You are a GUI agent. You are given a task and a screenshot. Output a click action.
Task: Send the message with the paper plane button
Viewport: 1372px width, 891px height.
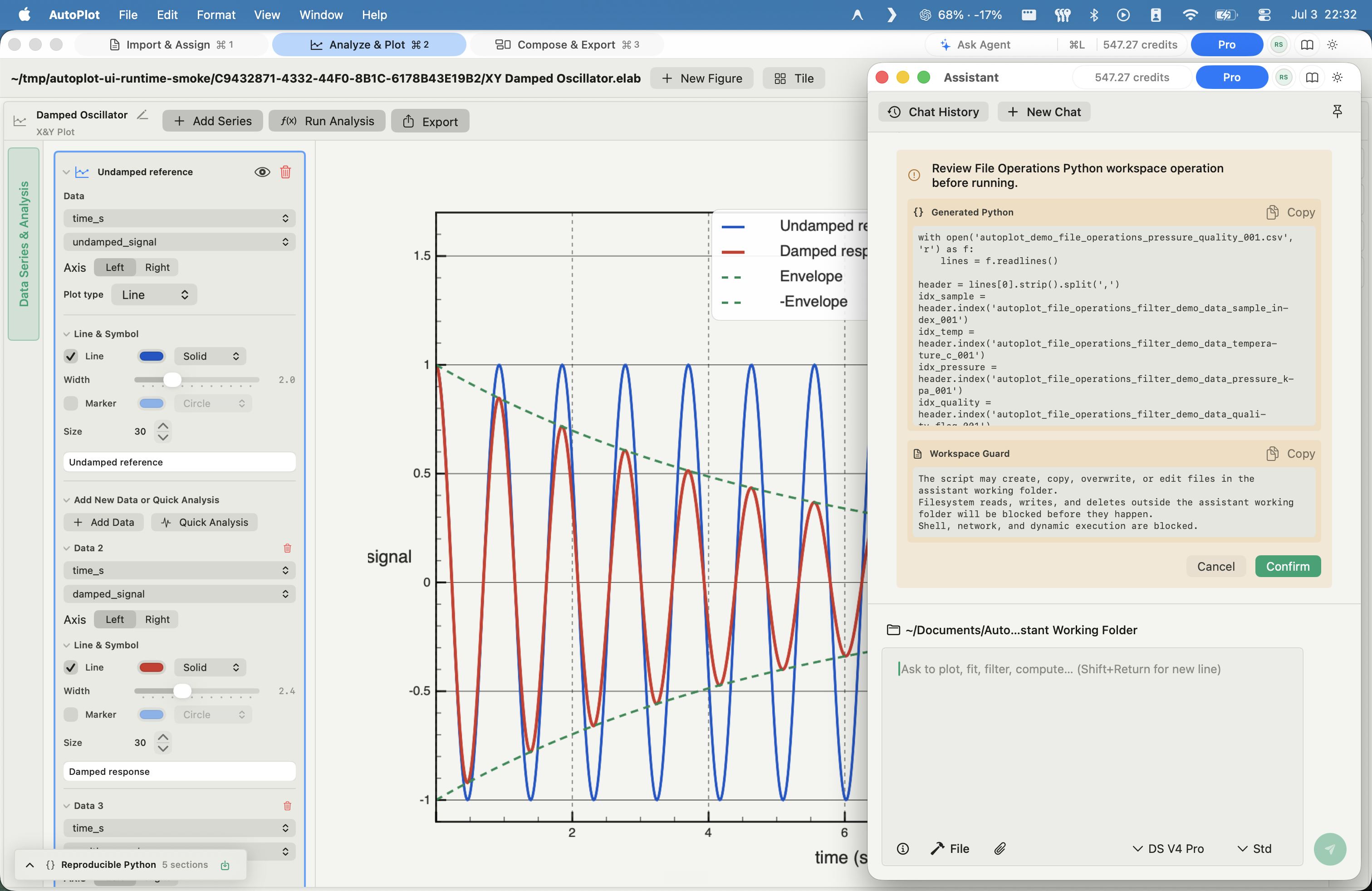click(1330, 849)
